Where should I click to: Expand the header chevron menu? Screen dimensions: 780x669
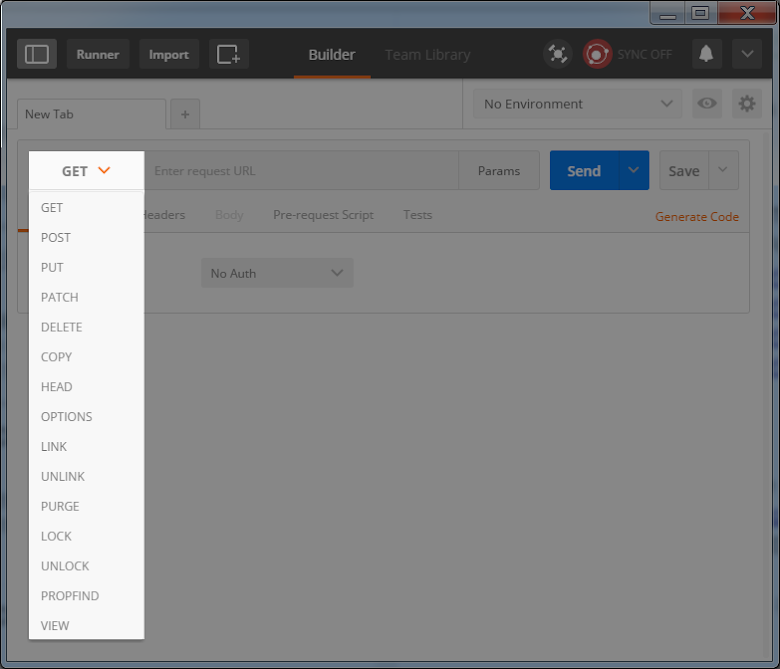pos(747,54)
